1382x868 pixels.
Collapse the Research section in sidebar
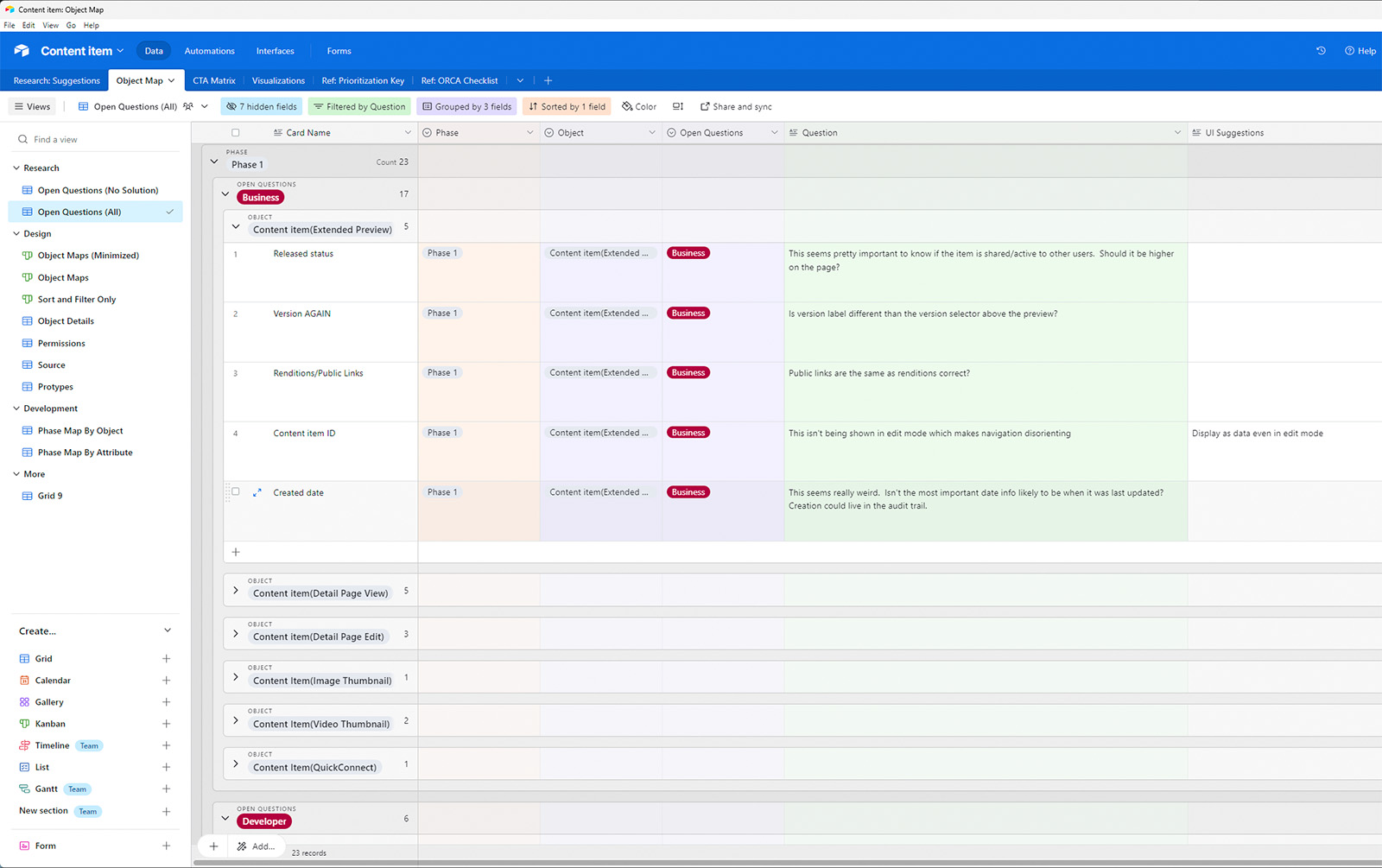click(x=16, y=168)
